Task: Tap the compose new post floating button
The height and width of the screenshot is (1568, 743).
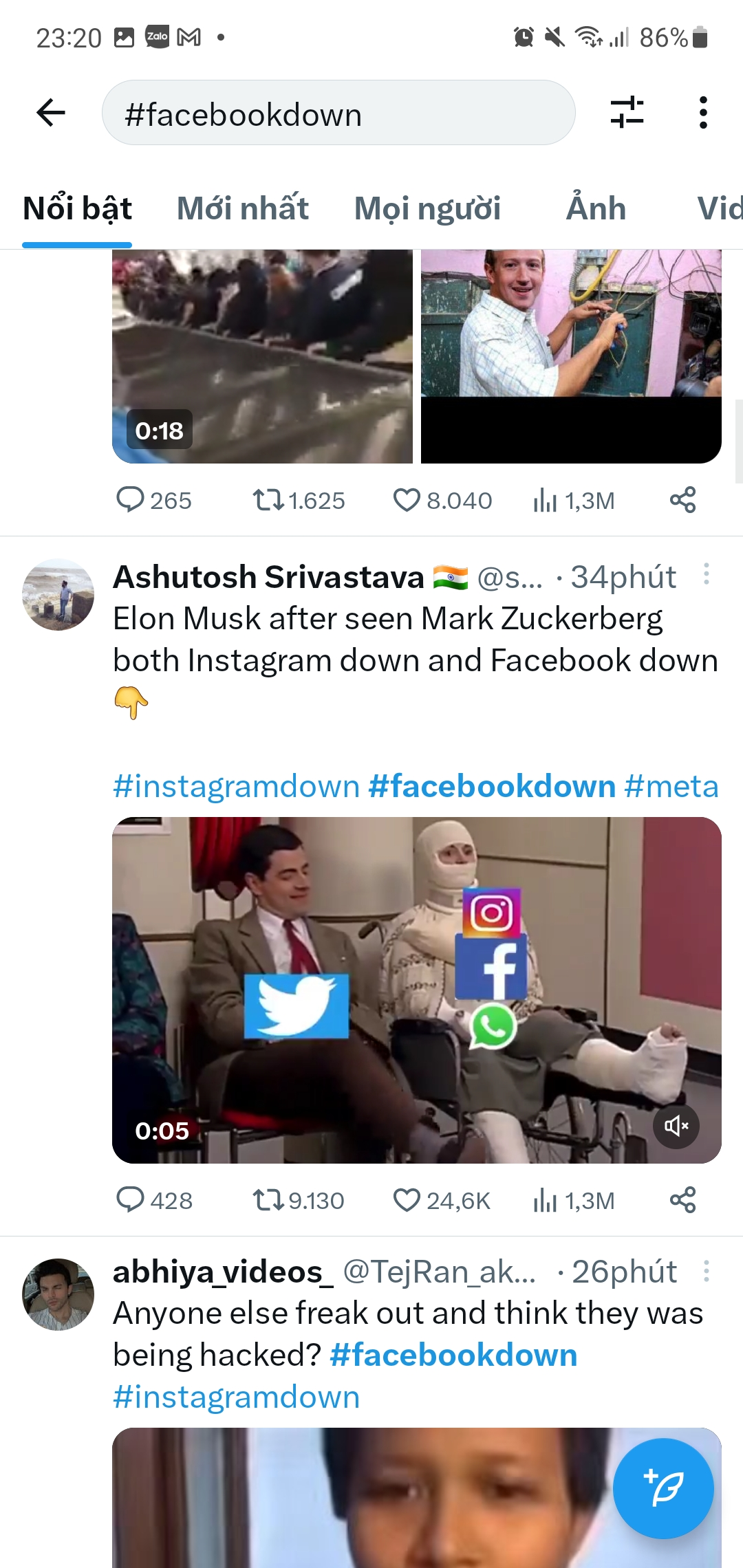Action: pos(663,1488)
